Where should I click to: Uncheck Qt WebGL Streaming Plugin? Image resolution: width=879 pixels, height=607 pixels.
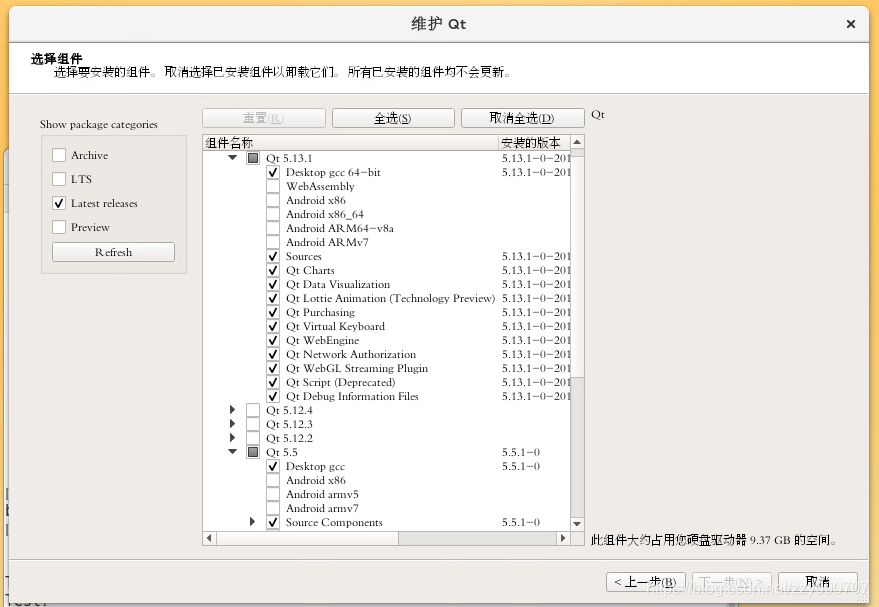273,368
